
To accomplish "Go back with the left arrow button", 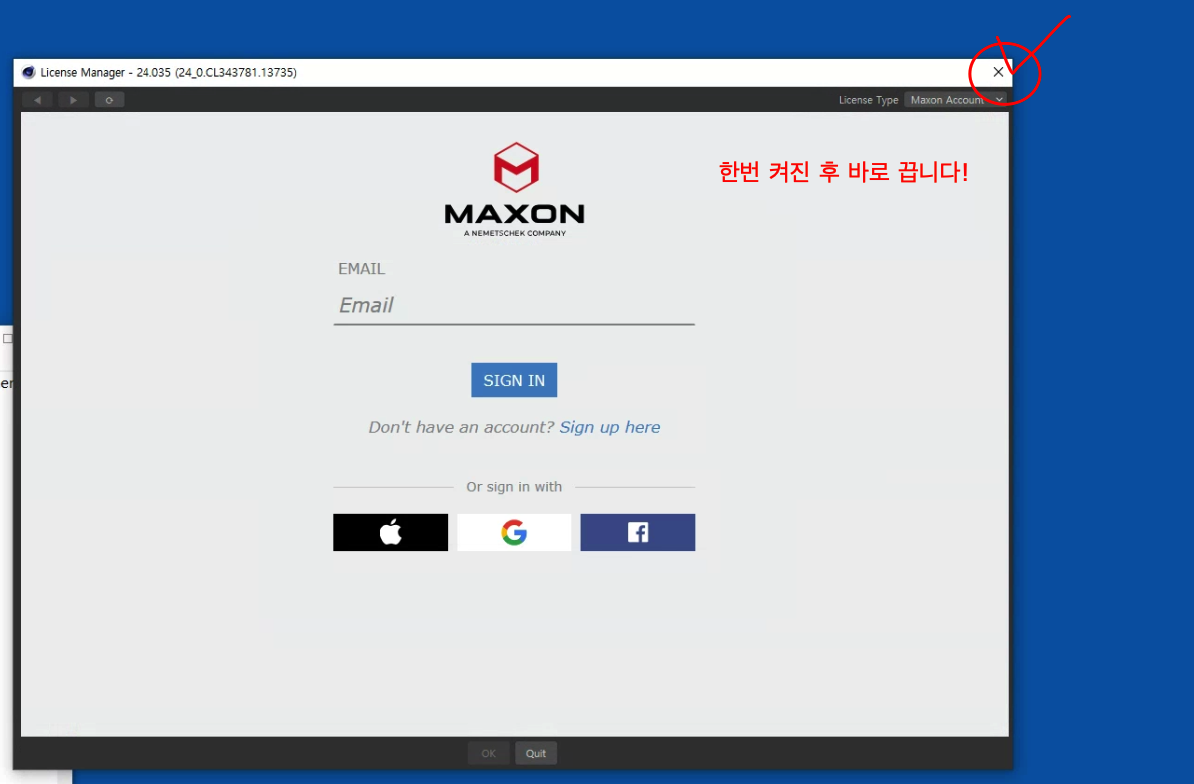I will (x=37, y=100).
